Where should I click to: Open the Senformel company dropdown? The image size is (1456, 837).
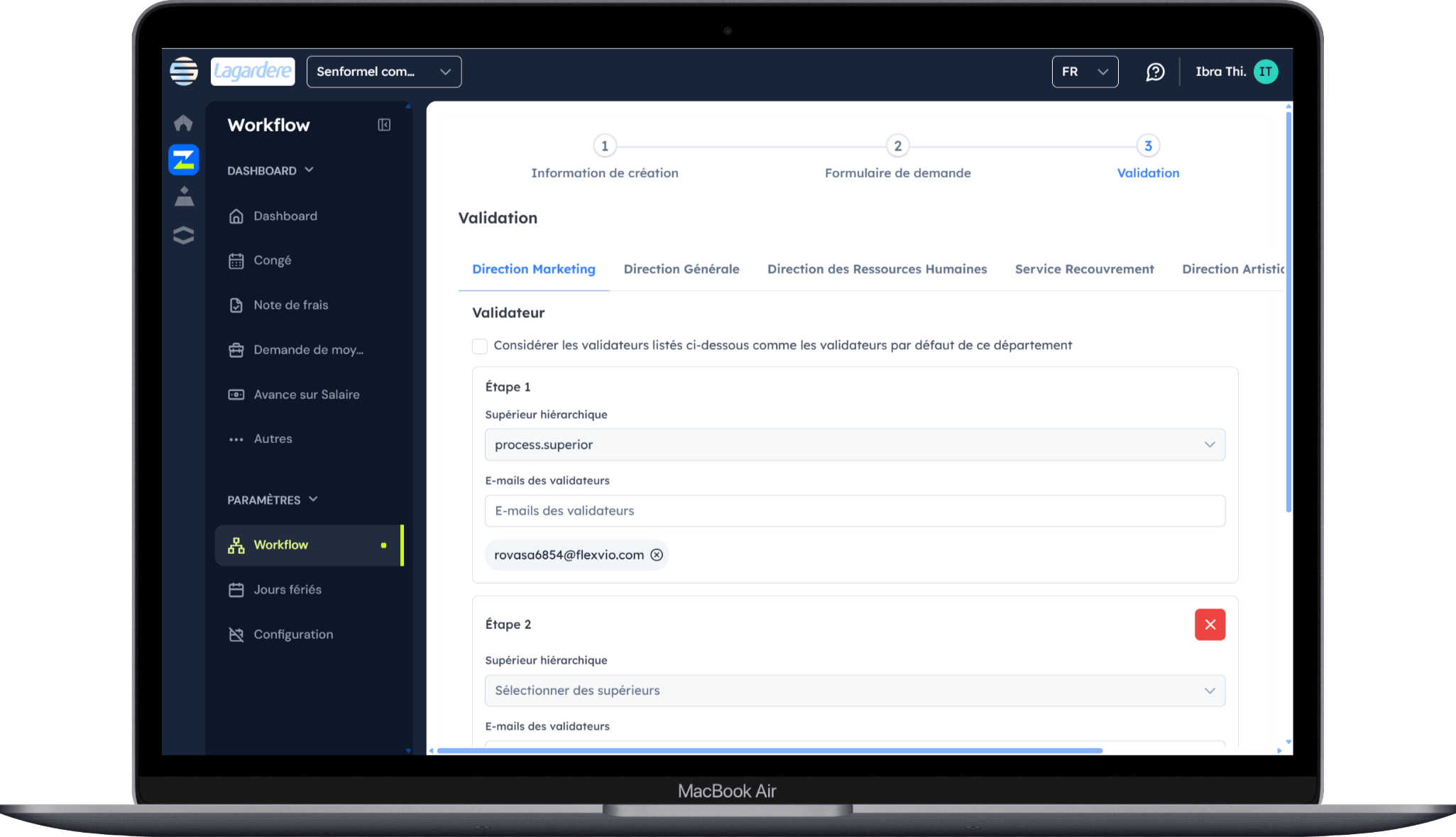[383, 72]
